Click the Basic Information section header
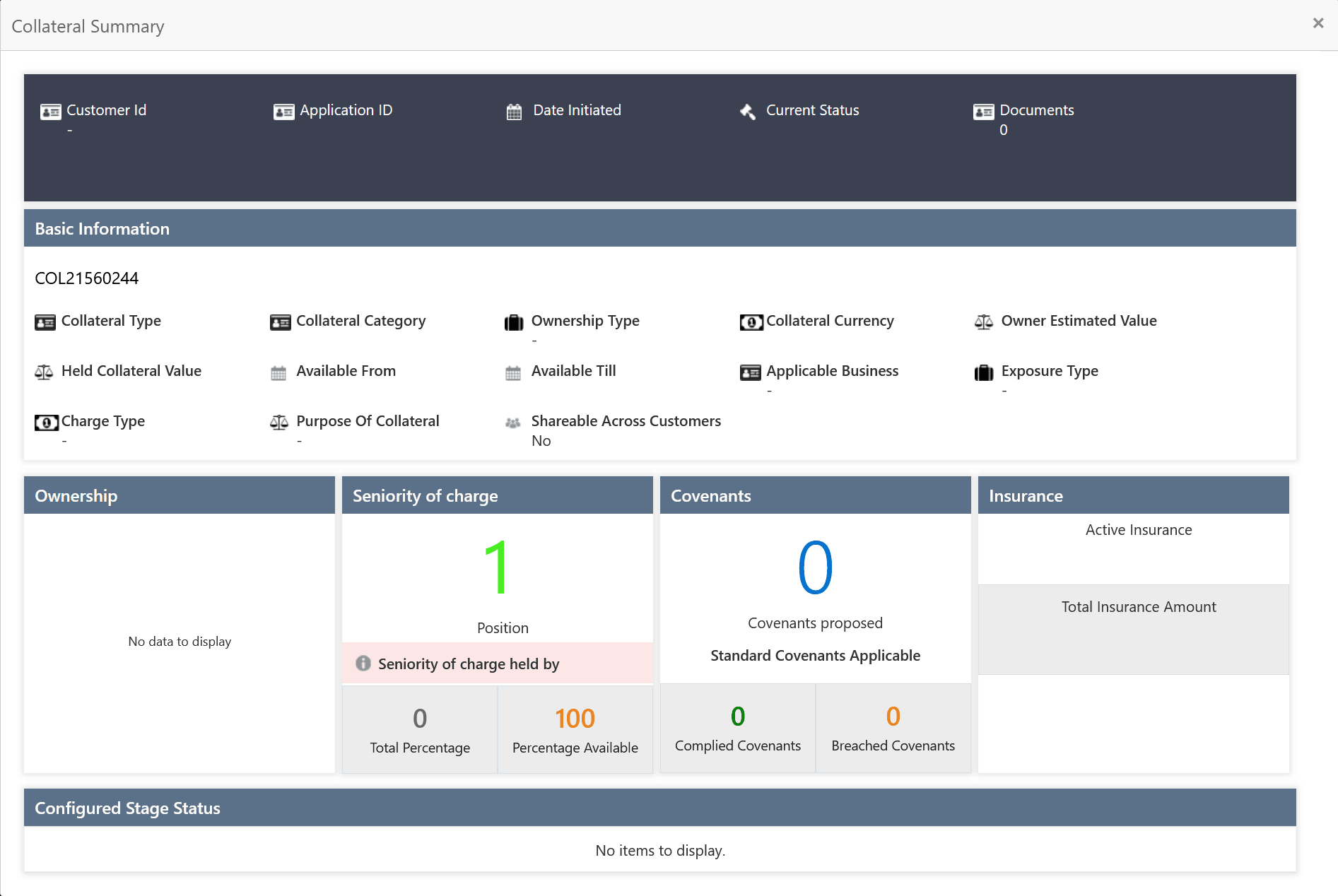The image size is (1338, 896). (660, 228)
